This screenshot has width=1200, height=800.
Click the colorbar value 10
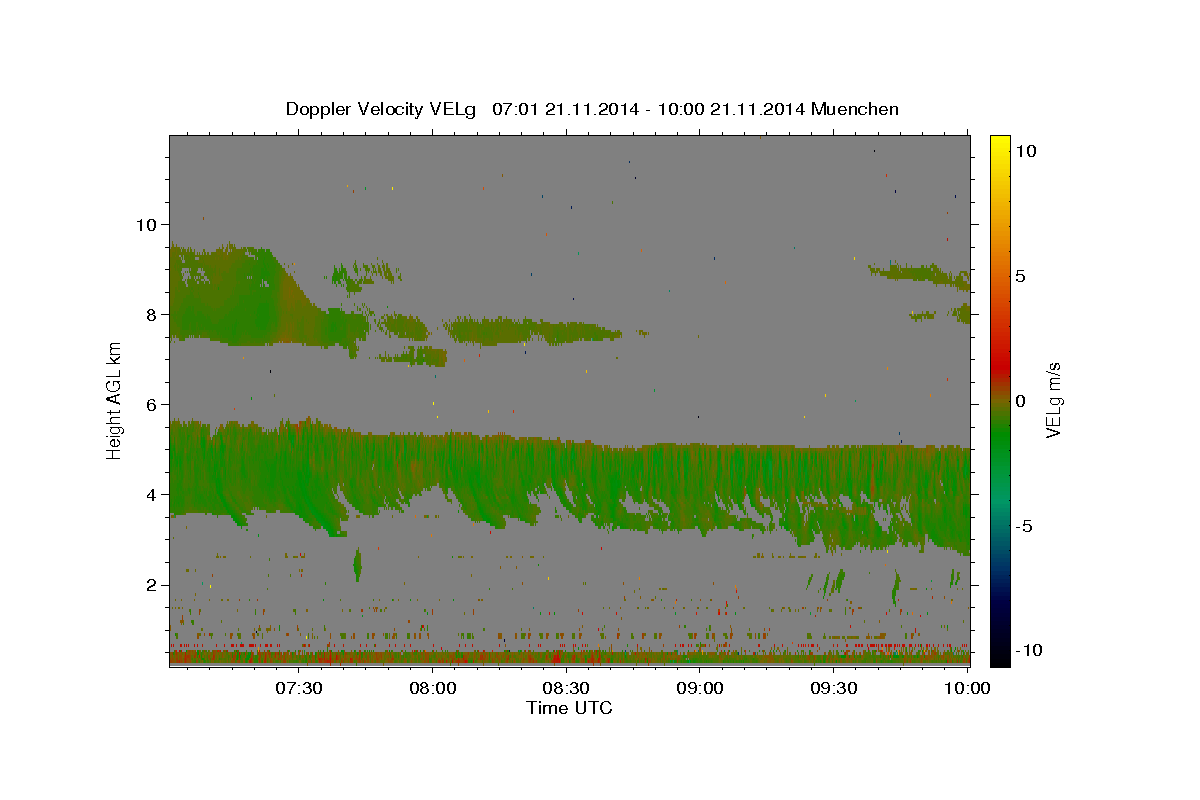tap(1026, 151)
